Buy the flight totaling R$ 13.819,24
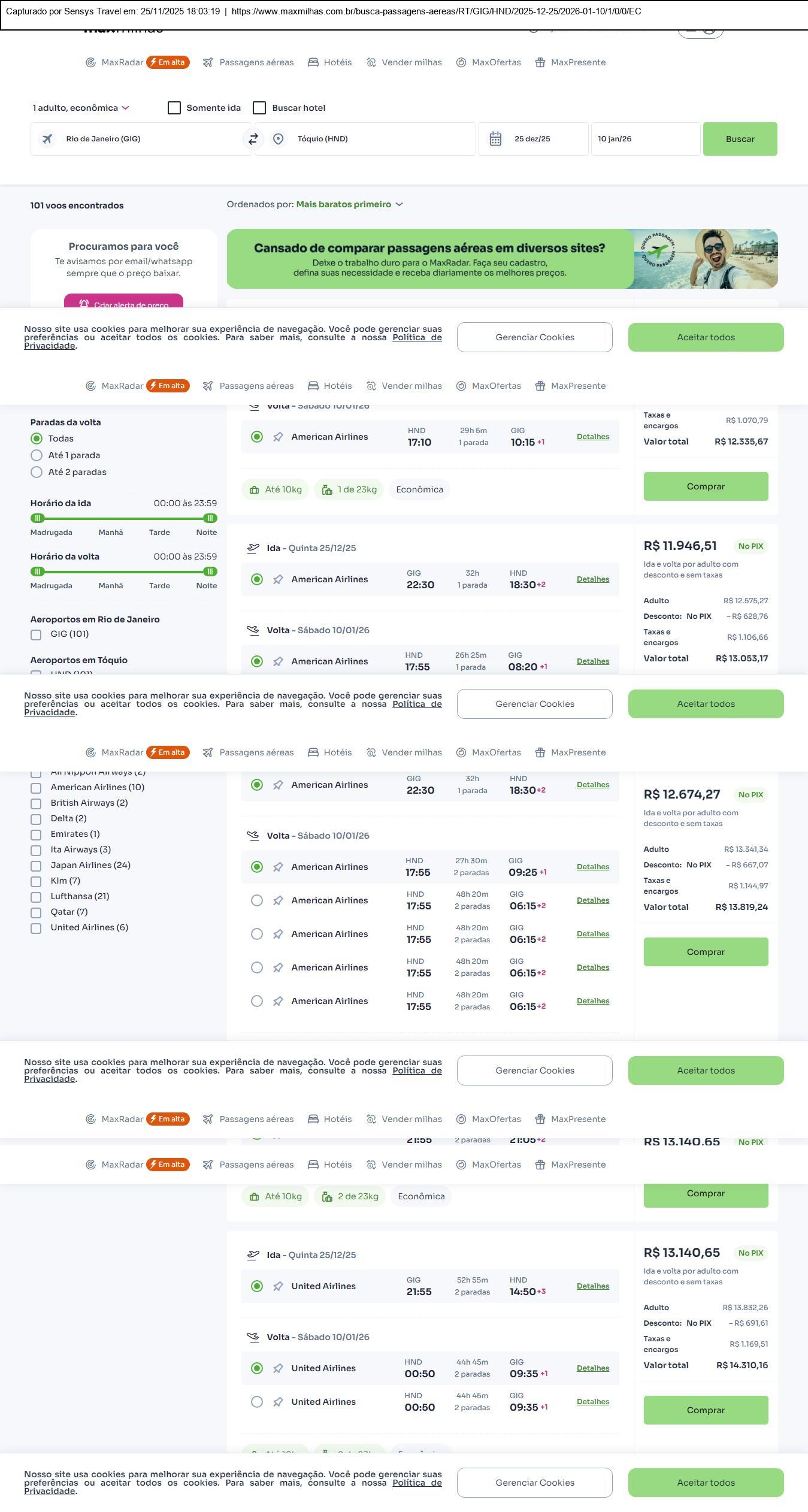The width and height of the screenshot is (808, 1512). point(705,952)
